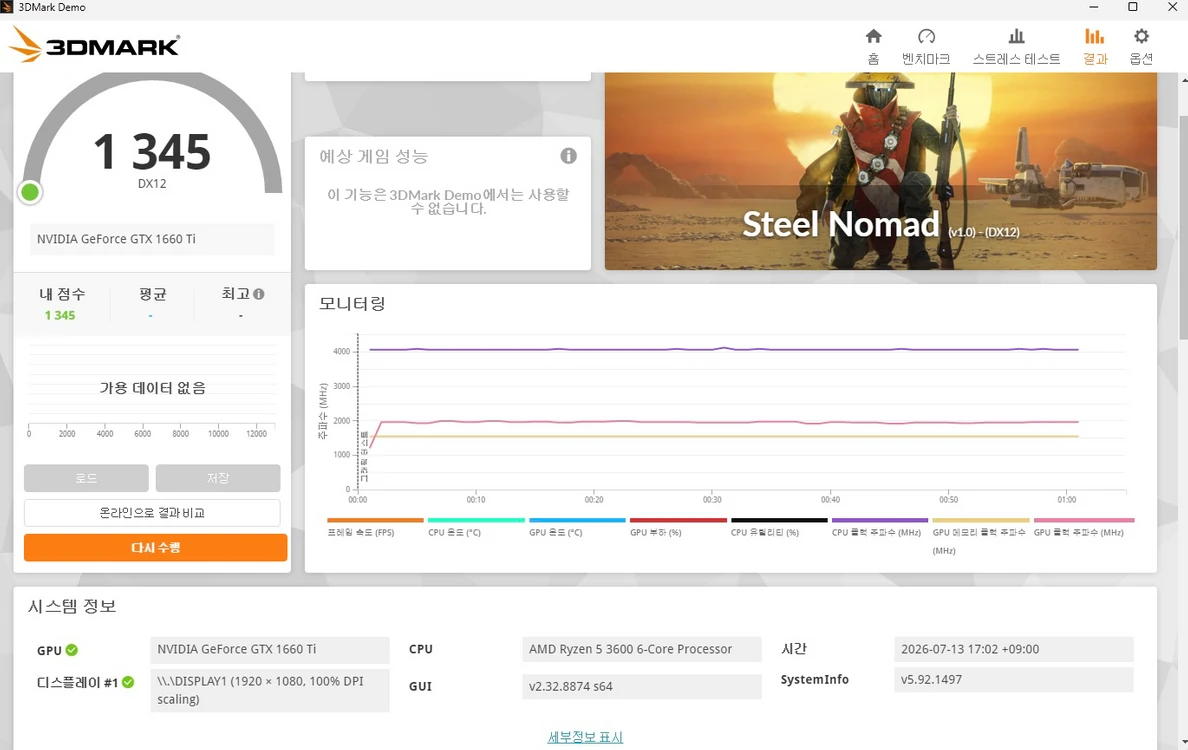The height and width of the screenshot is (750, 1188).
Task: Click the 모니터링 heading
Action: click(352, 304)
